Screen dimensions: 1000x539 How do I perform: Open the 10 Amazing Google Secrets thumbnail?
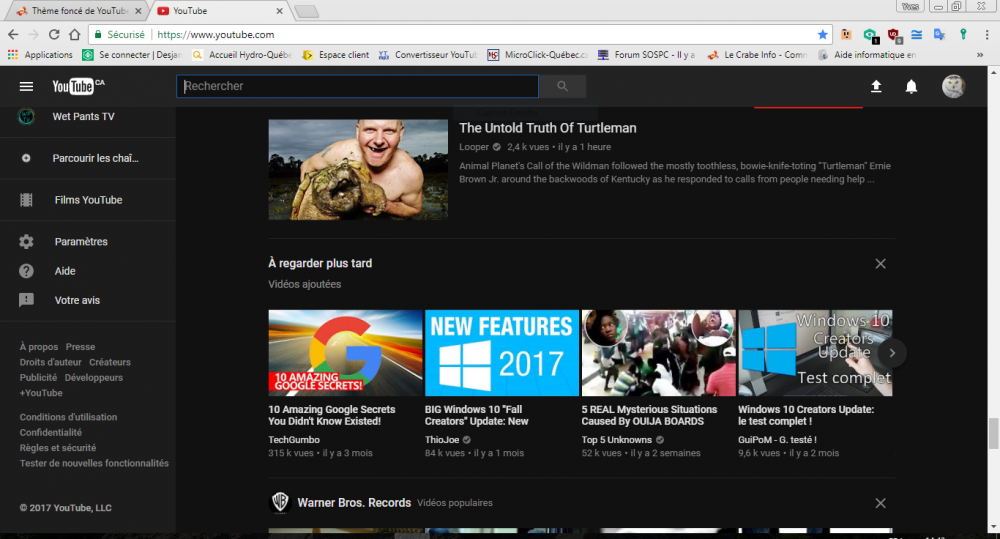(x=345, y=352)
